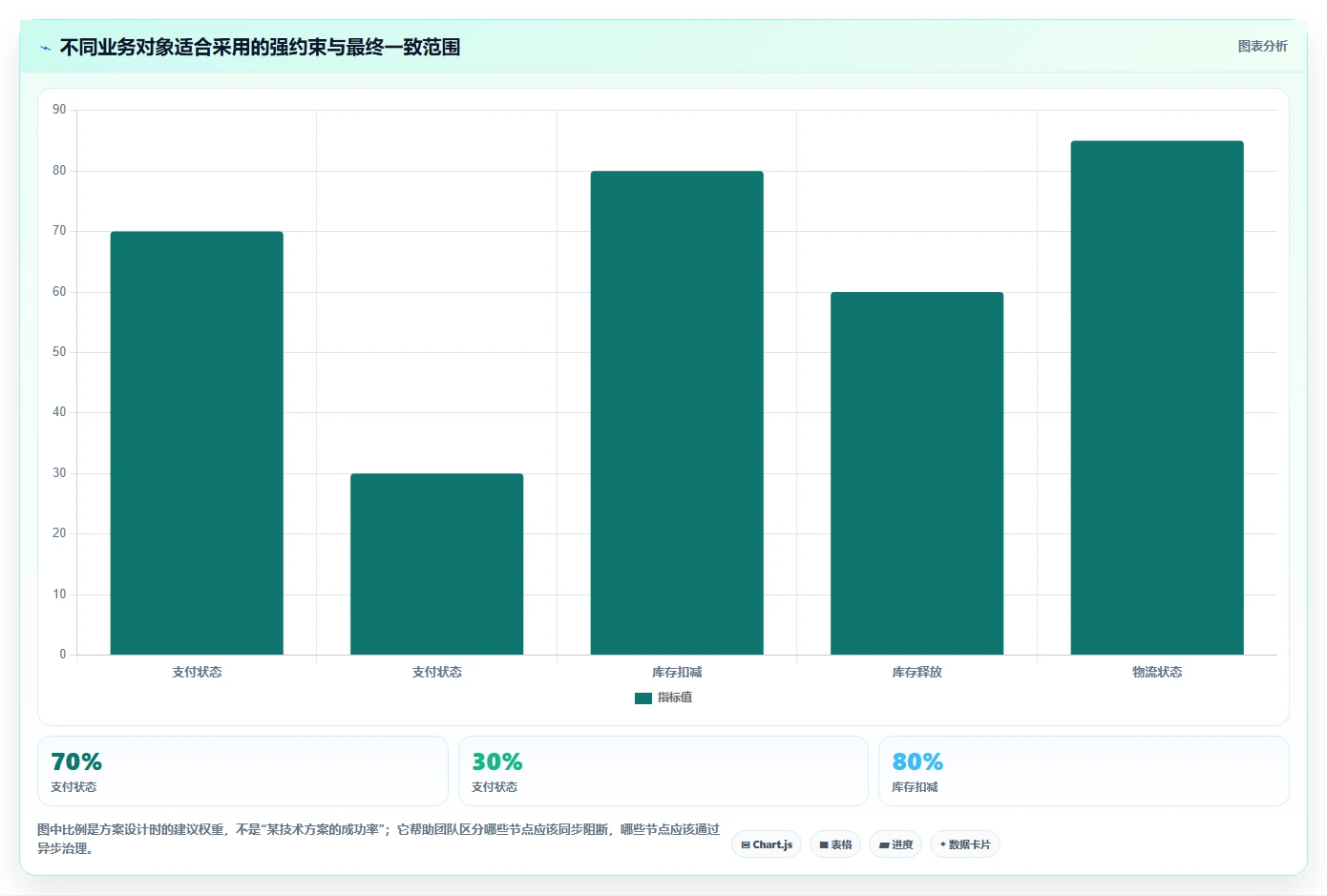Toggle the 指标值 legend color swatch

click(x=643, y=698)
